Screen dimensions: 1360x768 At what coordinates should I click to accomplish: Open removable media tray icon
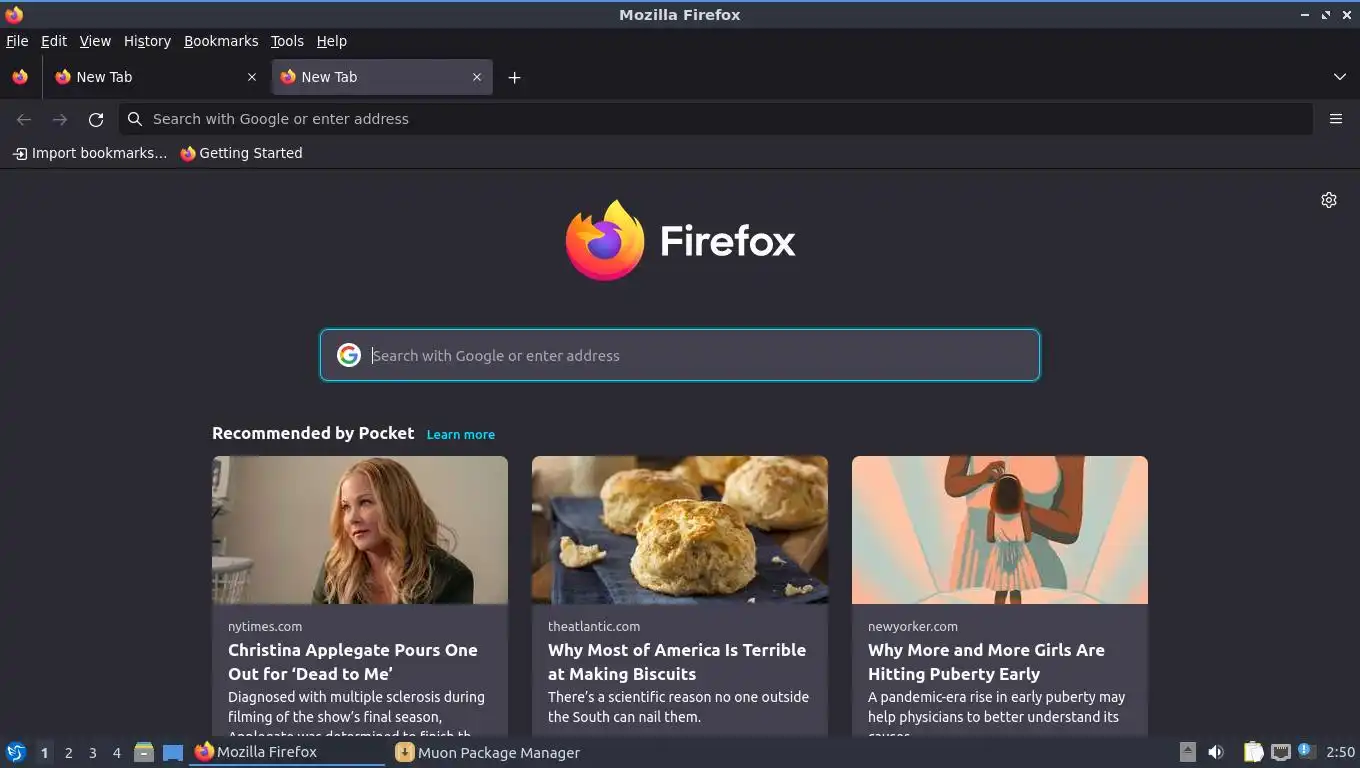(1187, 752)
